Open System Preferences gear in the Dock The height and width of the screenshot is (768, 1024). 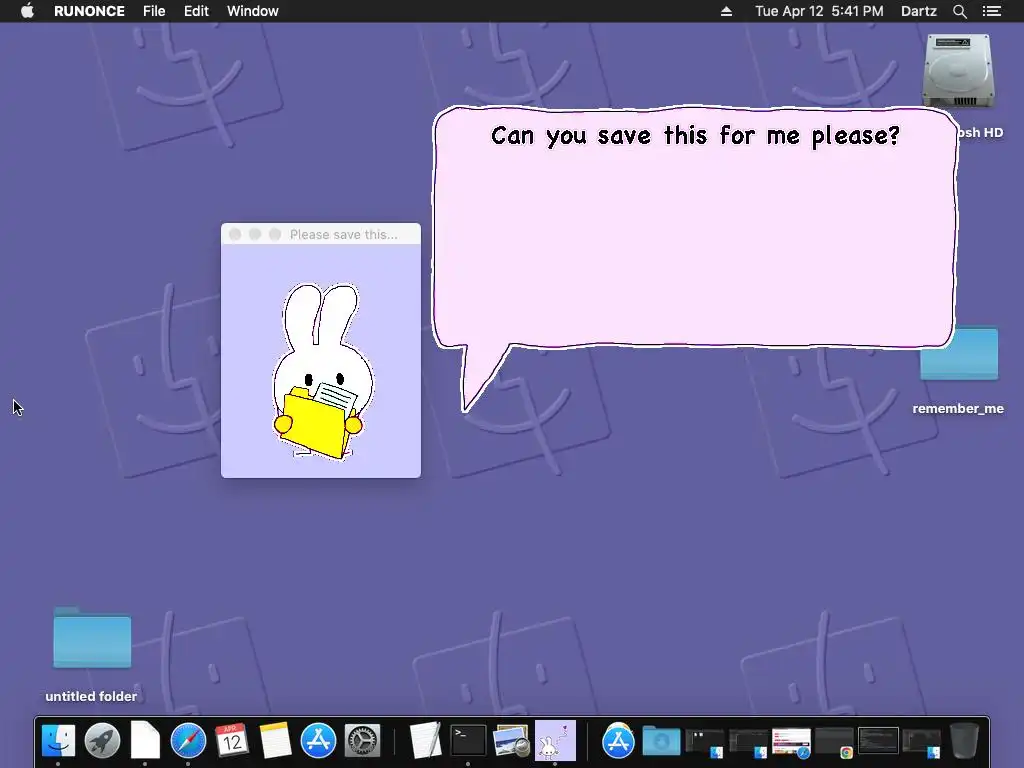pyautogui.click(x=362, y=741)
